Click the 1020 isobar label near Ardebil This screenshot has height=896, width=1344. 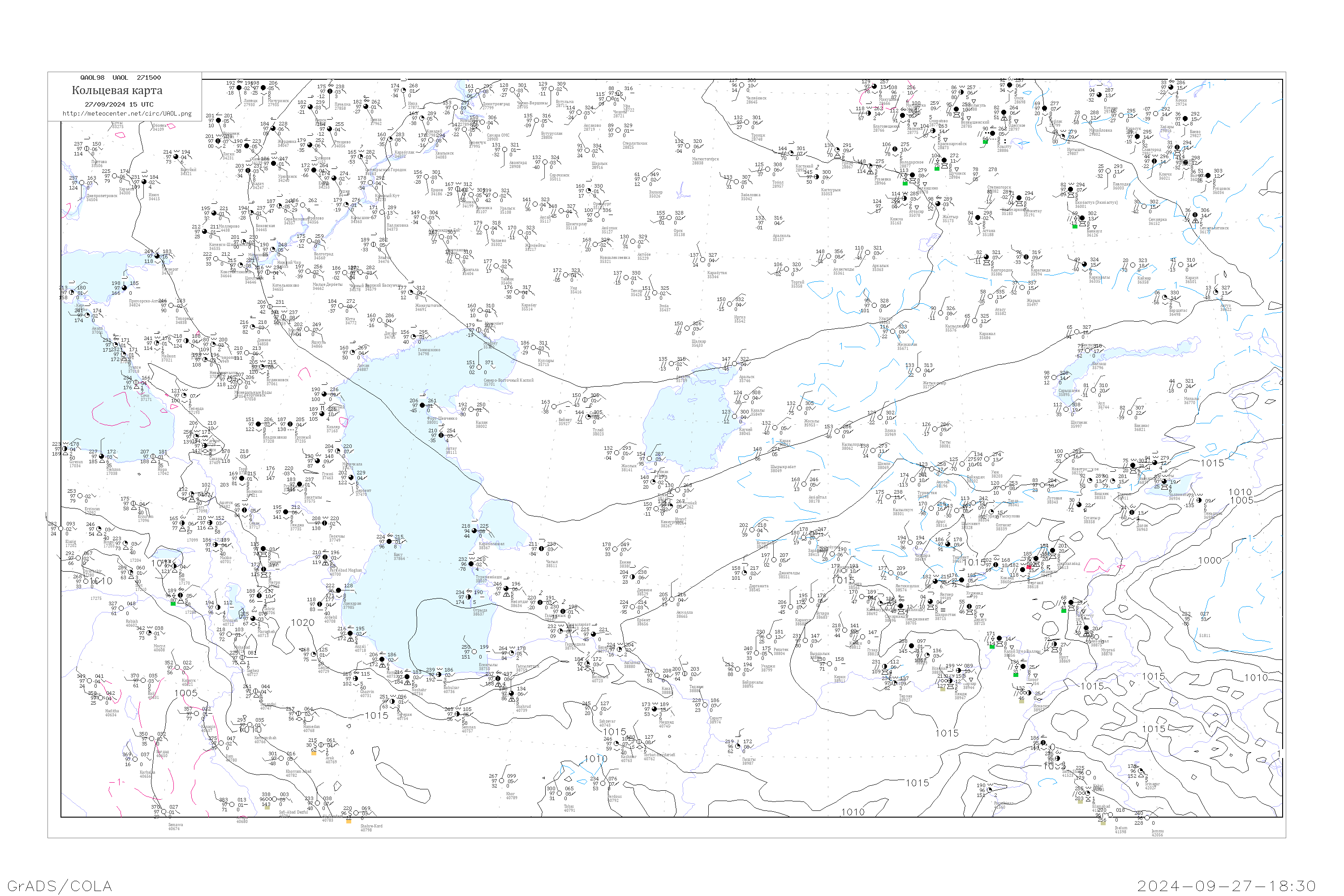coord(302,622)
